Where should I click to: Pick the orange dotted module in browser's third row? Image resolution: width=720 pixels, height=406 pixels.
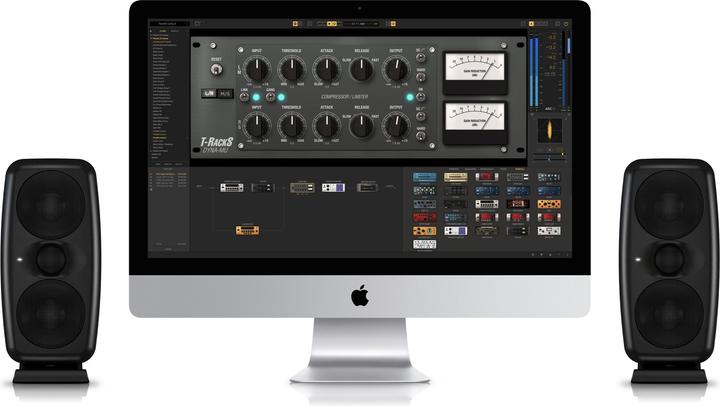coord(549,203)
